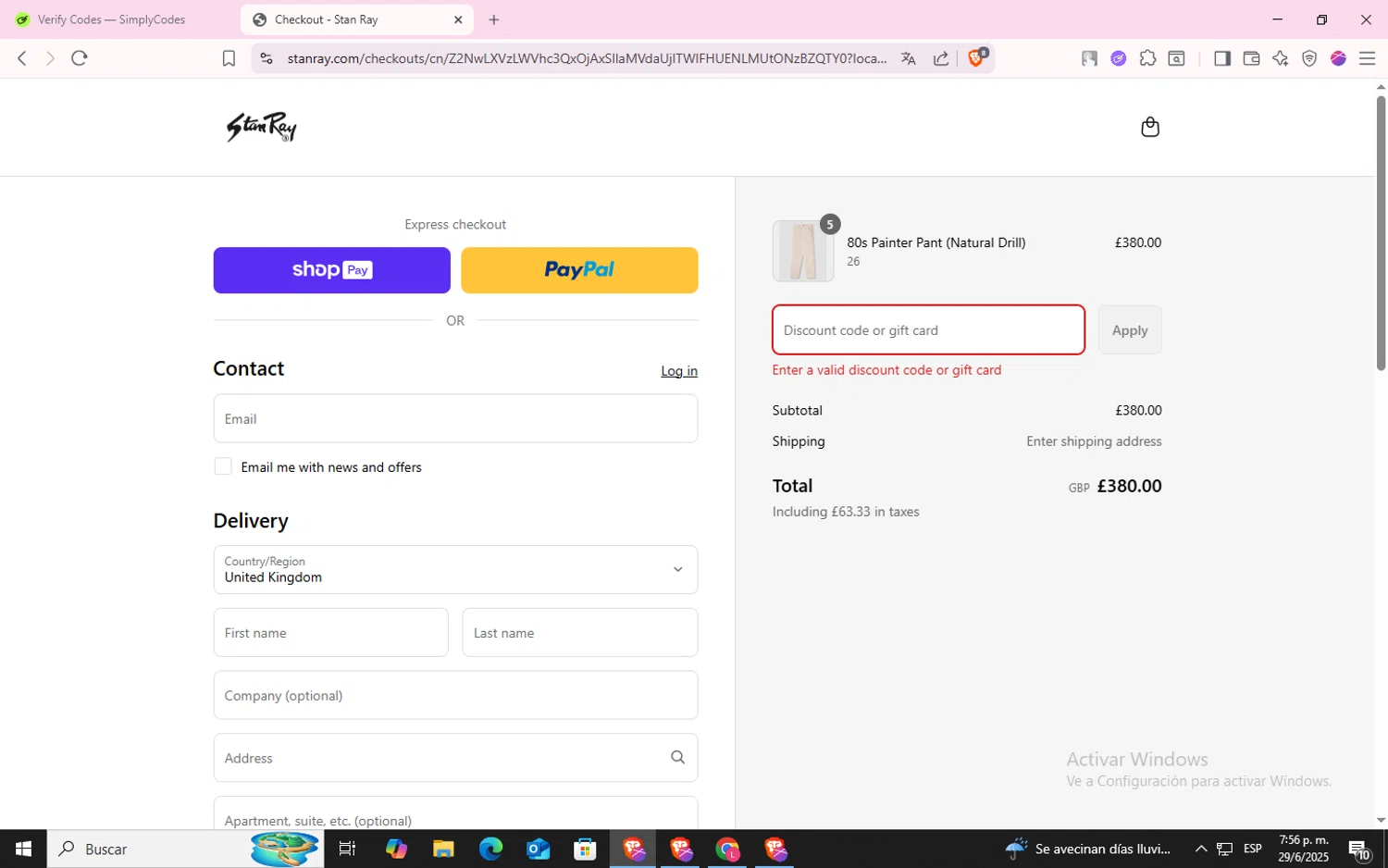Click the ESP language indicator
1388x868 pixels.
click(1253, 849)
